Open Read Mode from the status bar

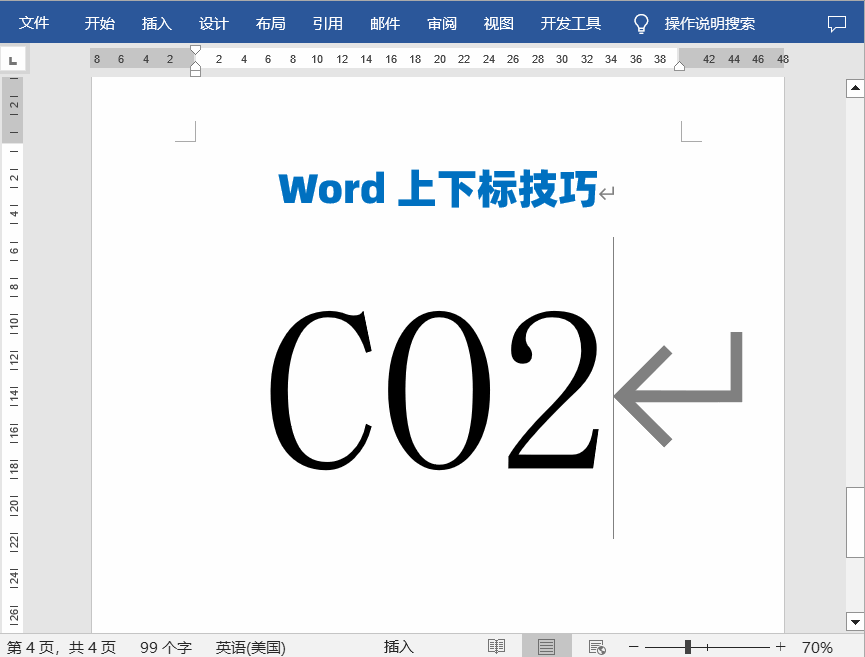click(495, 645)
